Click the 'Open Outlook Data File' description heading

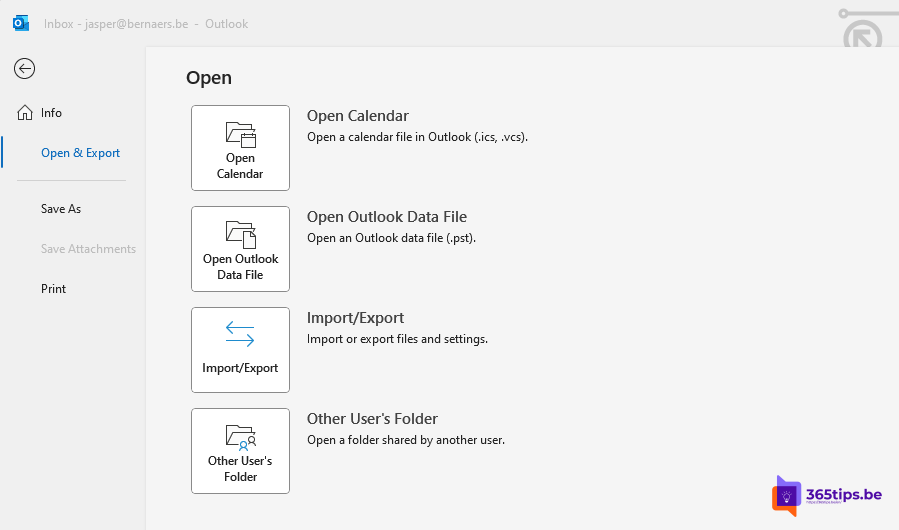387,217
